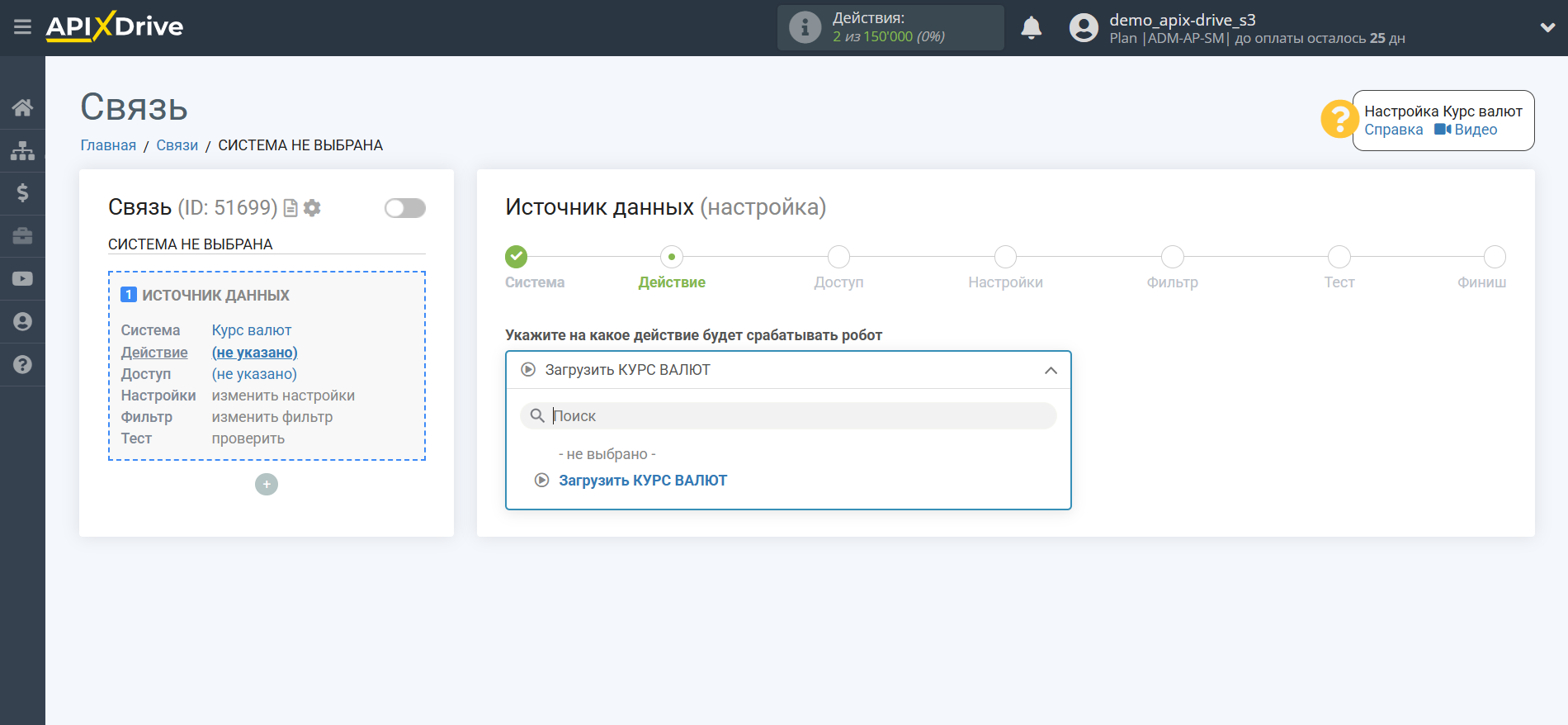This screenshot has width=1568, height=725.
Task: Click the Курс валют system link
Action: pyautogui.click(x=252, y=330)
